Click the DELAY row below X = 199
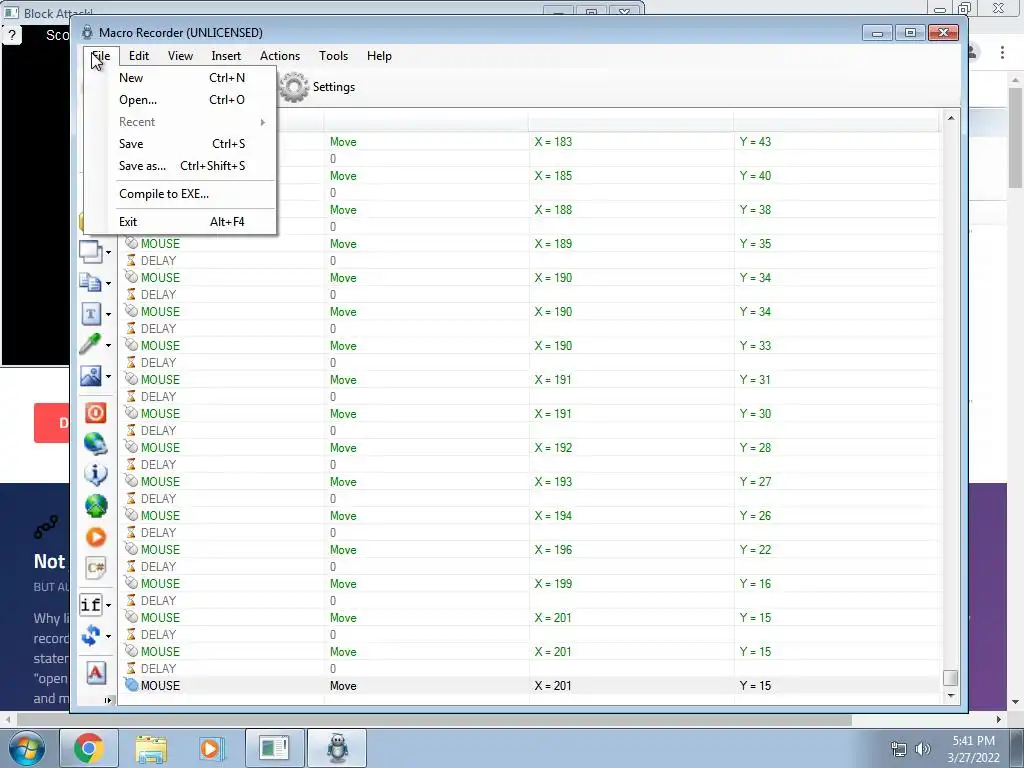 [529, 601]
